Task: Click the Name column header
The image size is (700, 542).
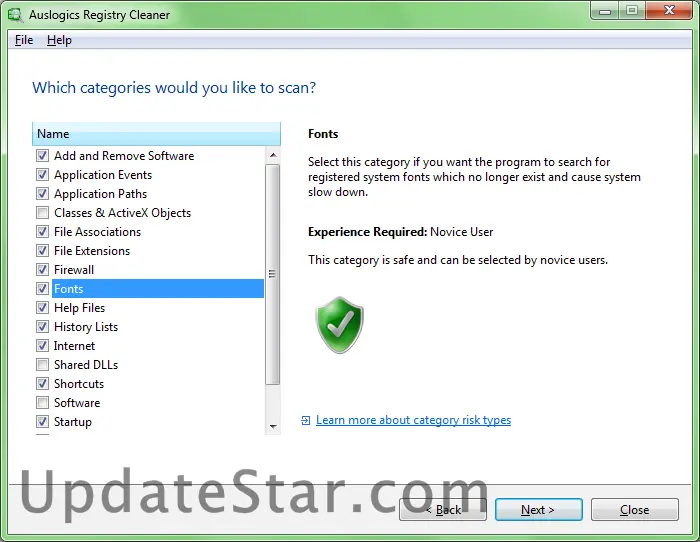Action: [x=156, y=134]
